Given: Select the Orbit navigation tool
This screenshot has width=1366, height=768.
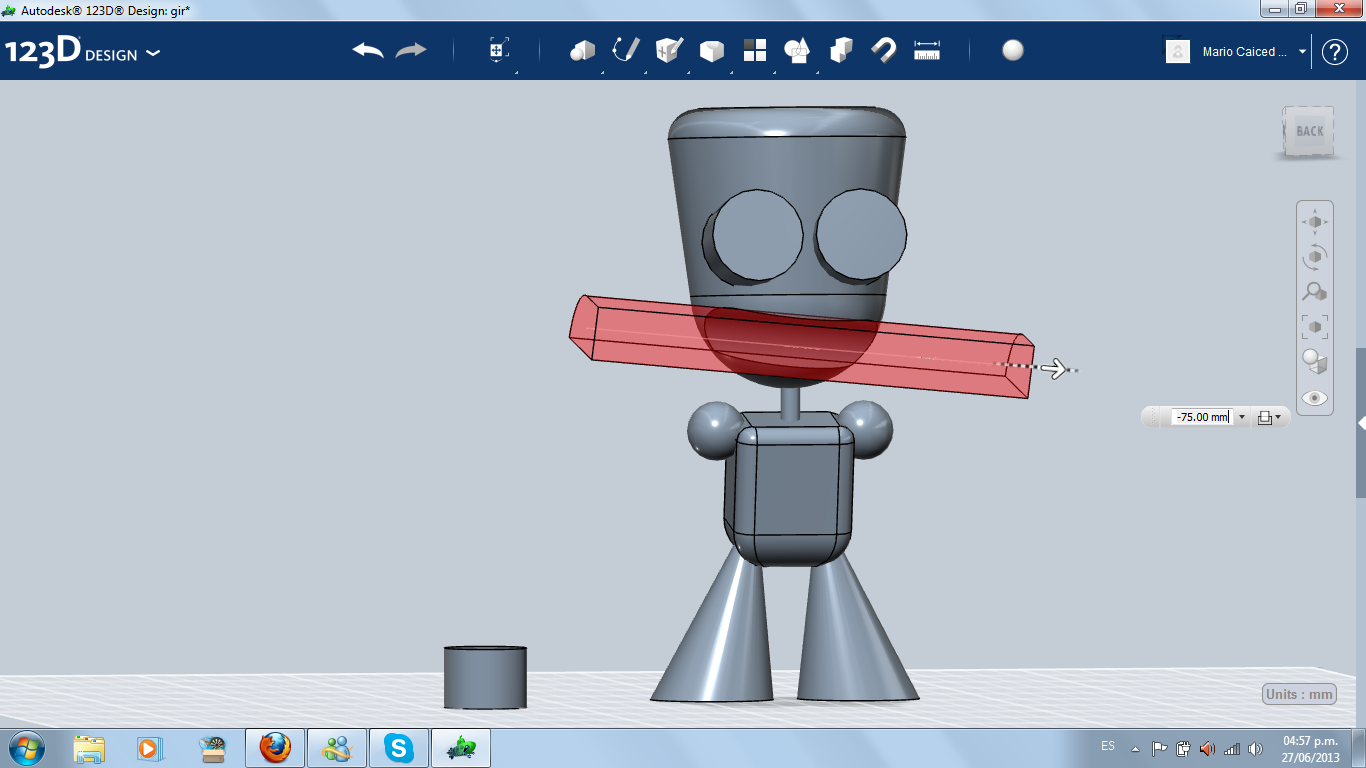Looking at the screenshot, I should pyautogui.click(x=1315, y=257).
